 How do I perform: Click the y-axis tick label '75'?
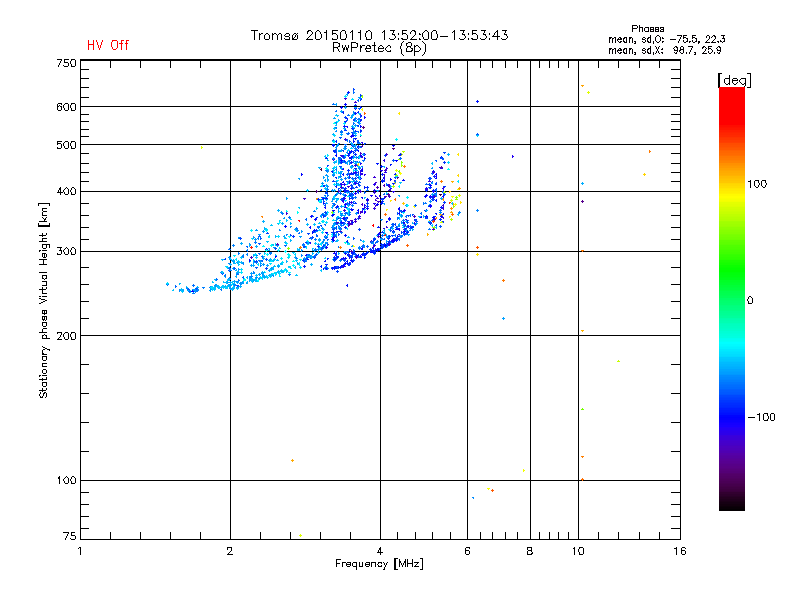(70, 536)
